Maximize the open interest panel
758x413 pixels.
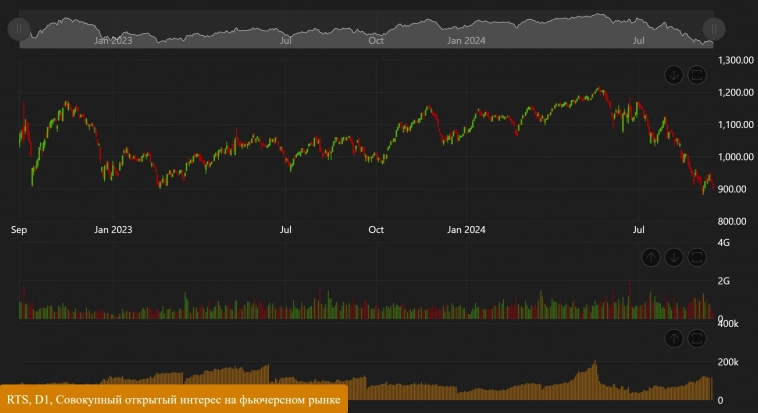697,338
